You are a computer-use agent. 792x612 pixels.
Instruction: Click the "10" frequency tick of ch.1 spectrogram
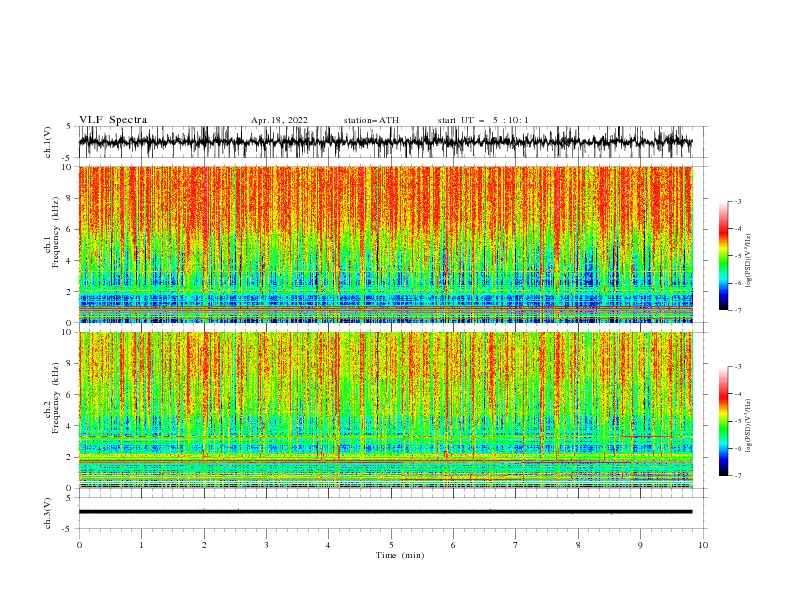(x=69, y=167)
